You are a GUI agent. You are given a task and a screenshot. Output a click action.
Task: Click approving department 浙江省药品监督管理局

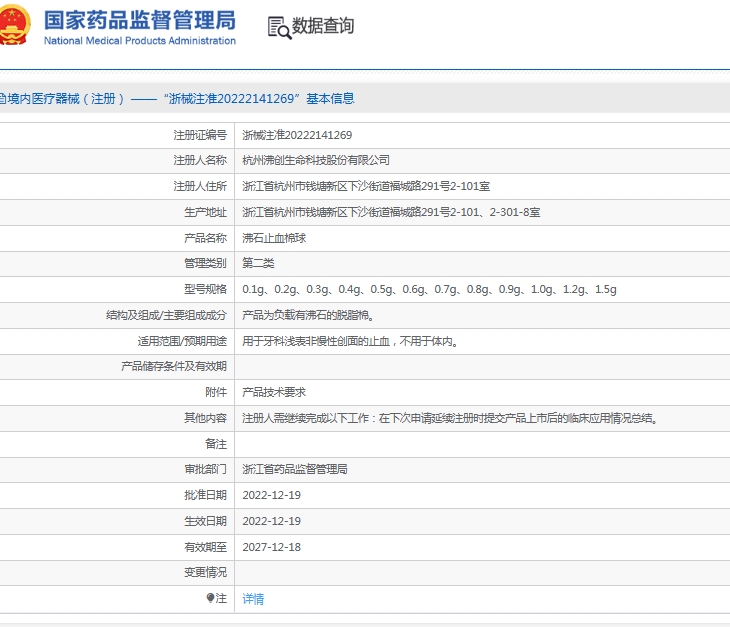coord(295,470)
